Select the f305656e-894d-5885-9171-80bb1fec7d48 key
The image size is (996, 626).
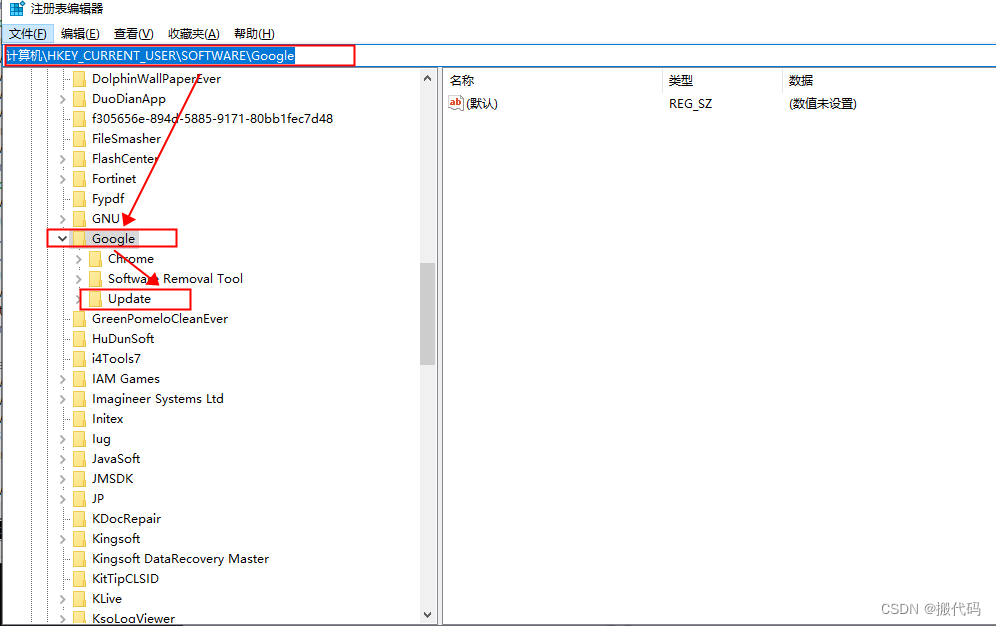coord(212,119)
